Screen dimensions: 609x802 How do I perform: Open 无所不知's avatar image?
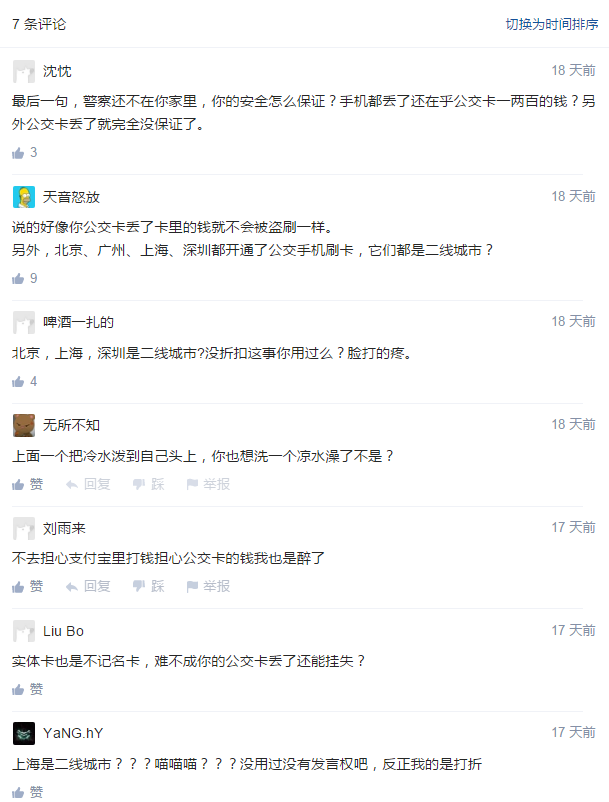(24, 426)
